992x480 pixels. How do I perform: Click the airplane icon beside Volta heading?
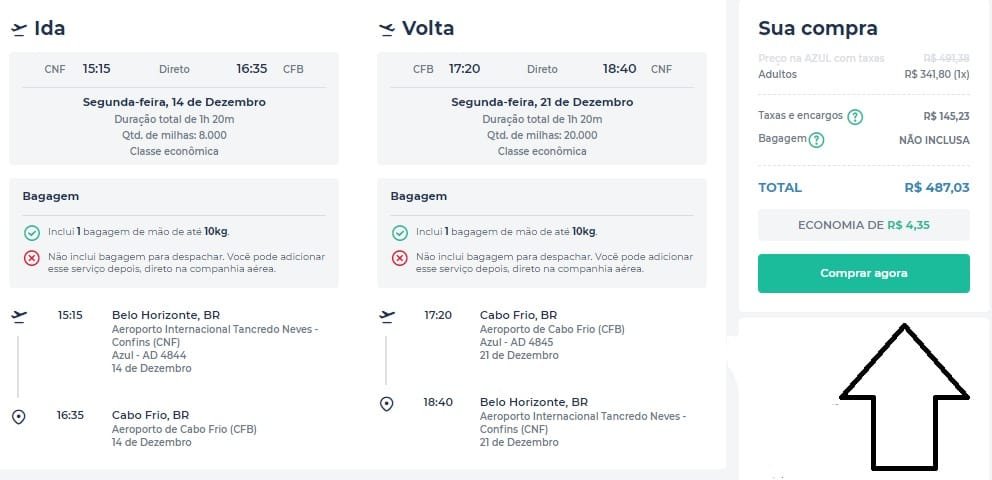pos(387,29)
